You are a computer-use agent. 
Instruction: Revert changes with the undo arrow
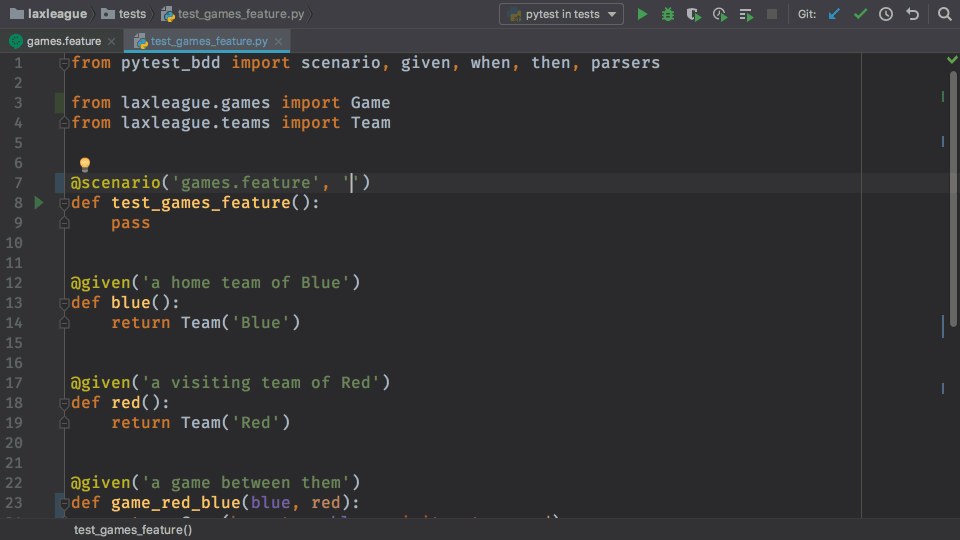coord(912,14)
